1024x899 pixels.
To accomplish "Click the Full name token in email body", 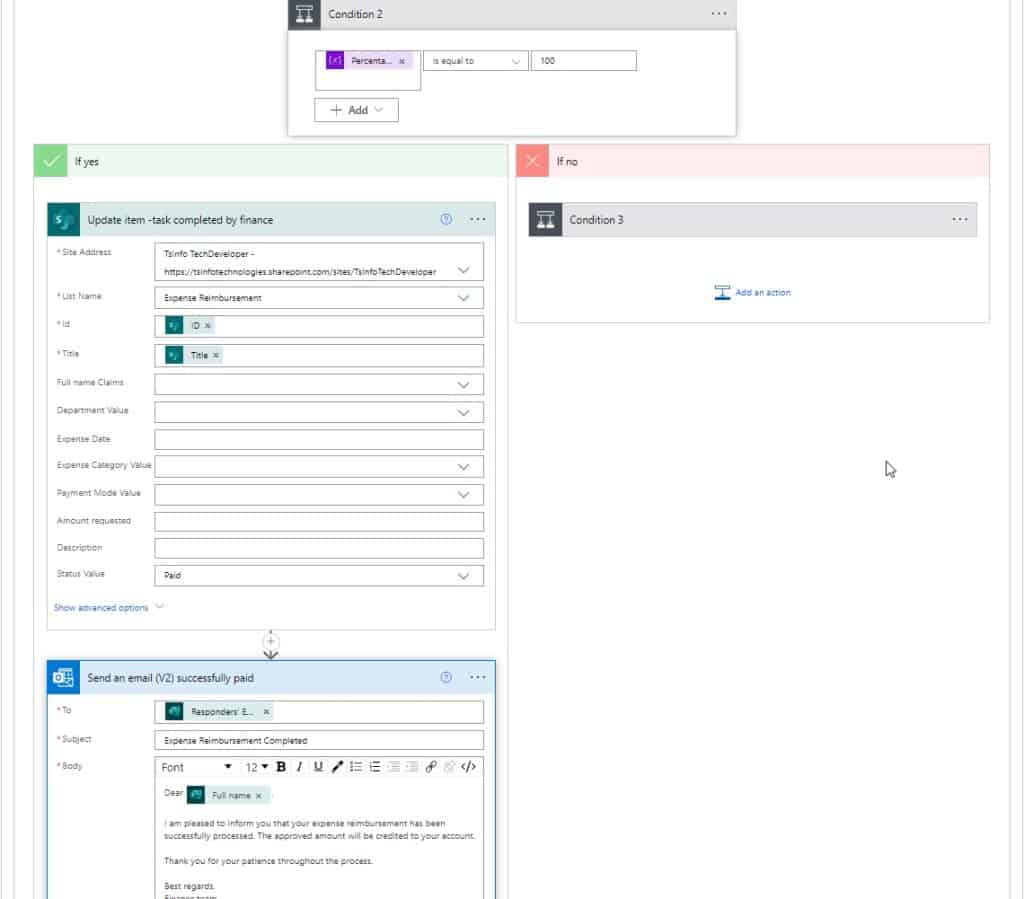I will coord(229,795).
